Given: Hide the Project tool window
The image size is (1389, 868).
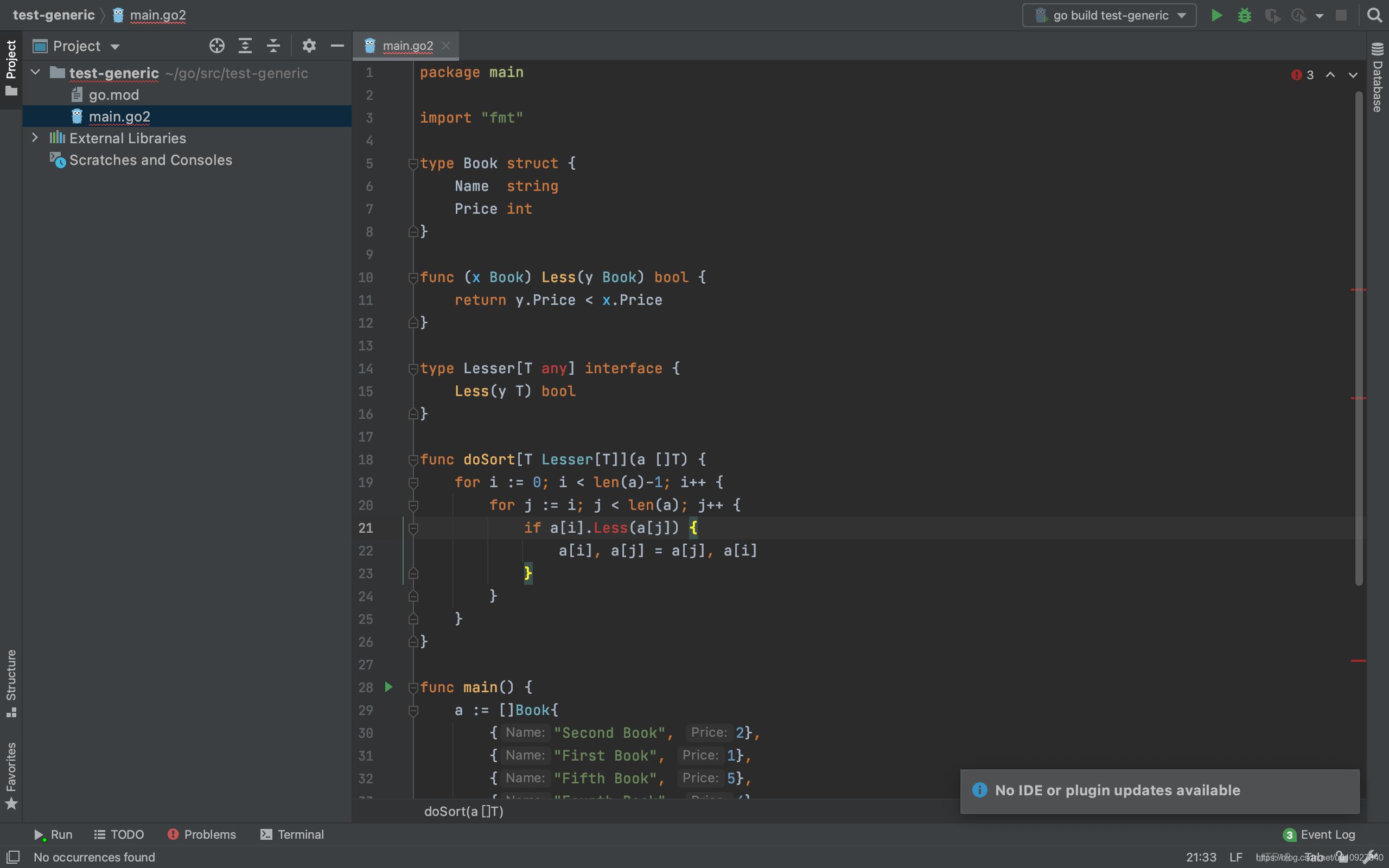Looking at the screenshot, I should tap(337, 46).
